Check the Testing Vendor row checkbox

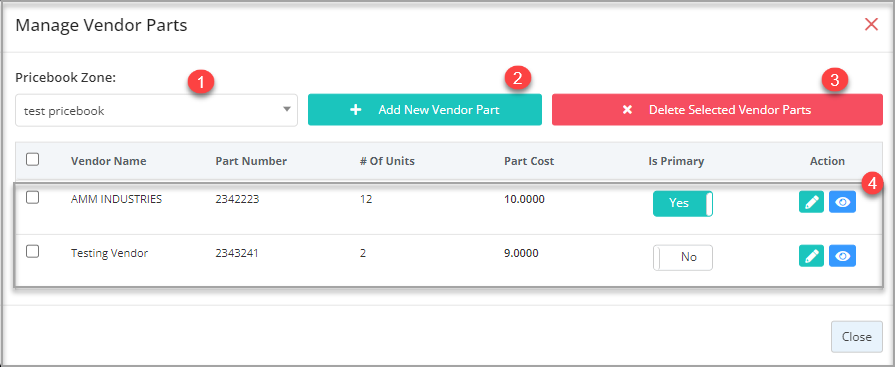tap(33, 251)
